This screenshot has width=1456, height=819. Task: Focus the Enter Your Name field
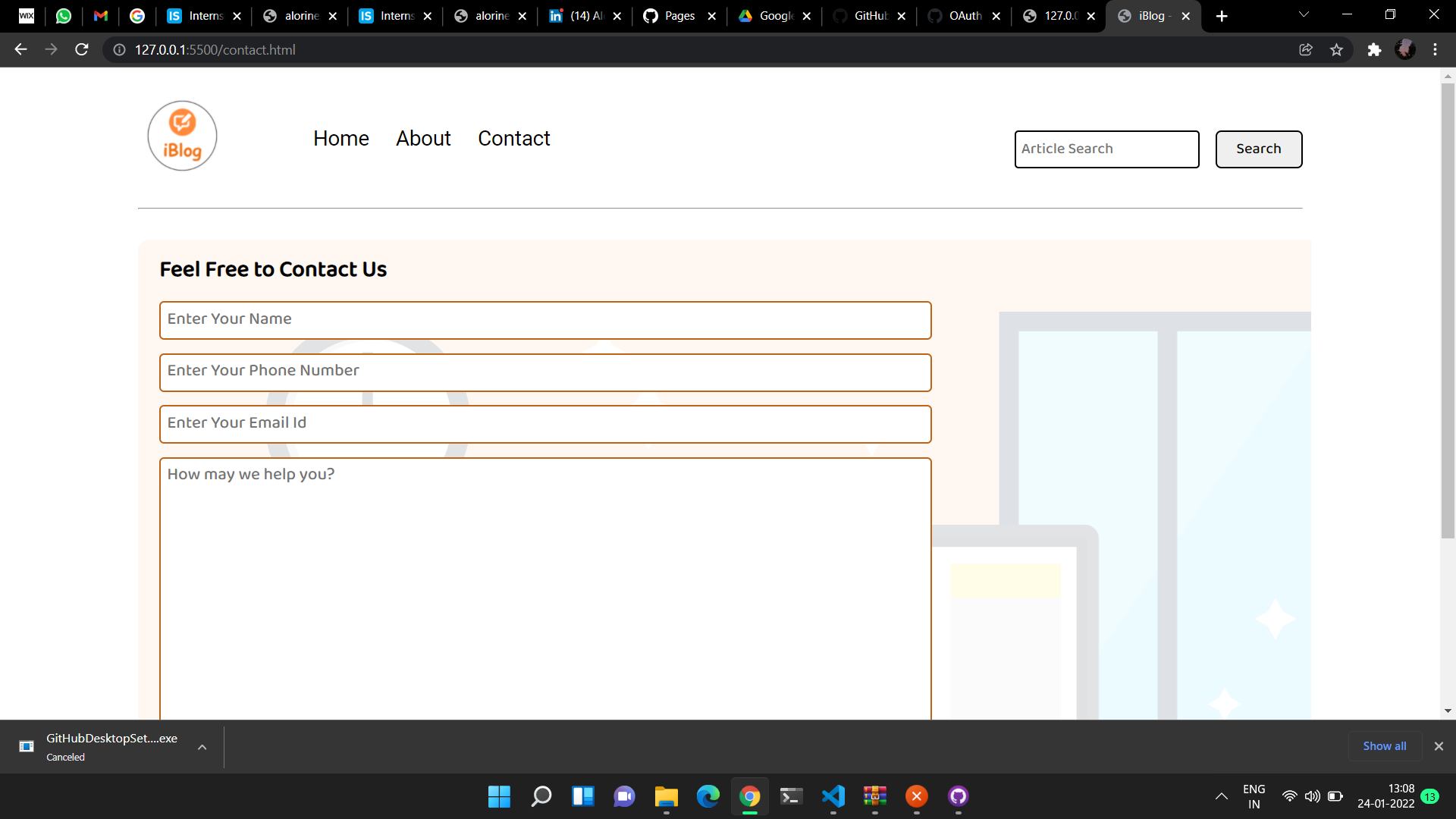point(544,320)
